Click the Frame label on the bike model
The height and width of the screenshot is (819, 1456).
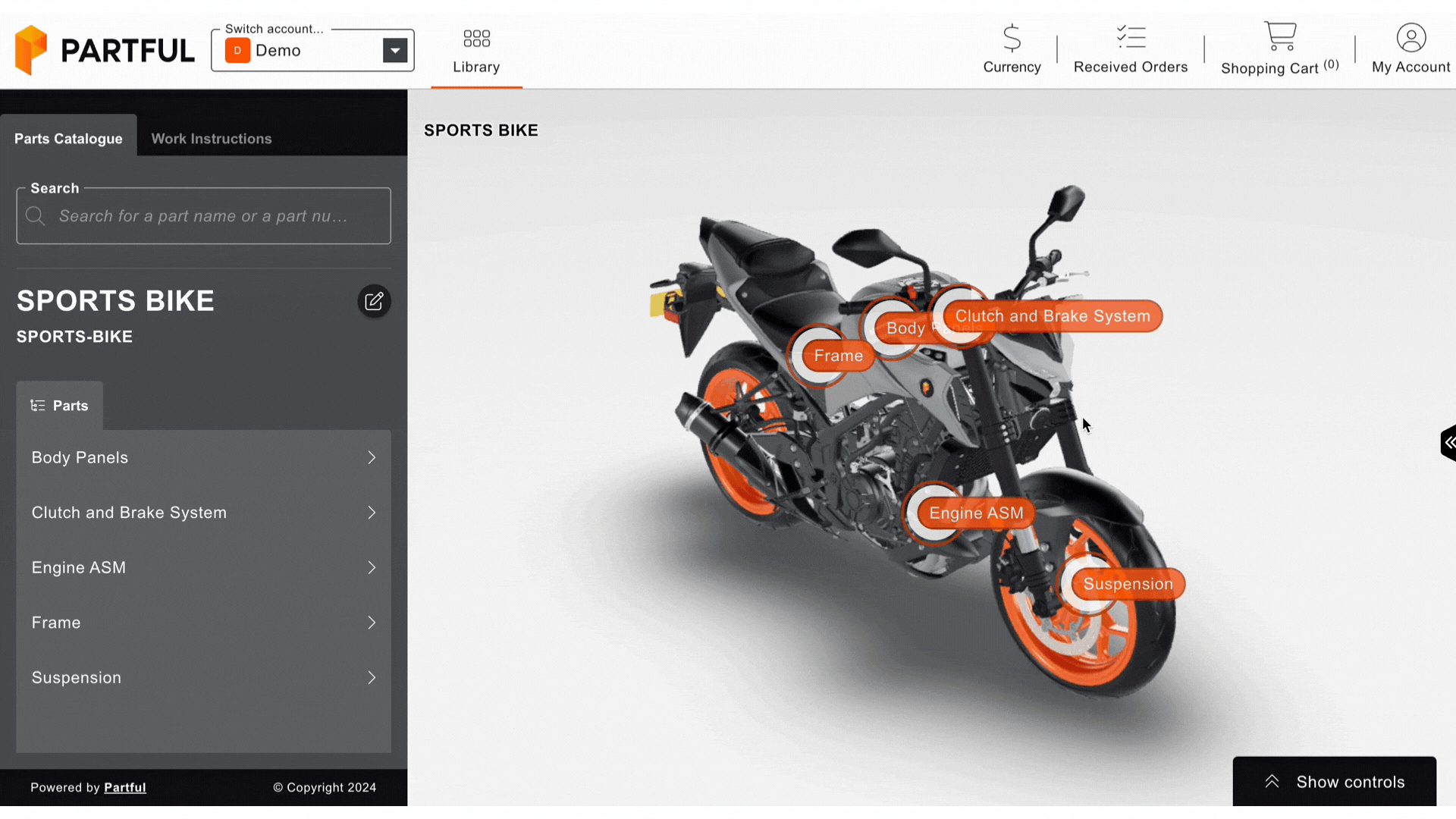[838, 355]
